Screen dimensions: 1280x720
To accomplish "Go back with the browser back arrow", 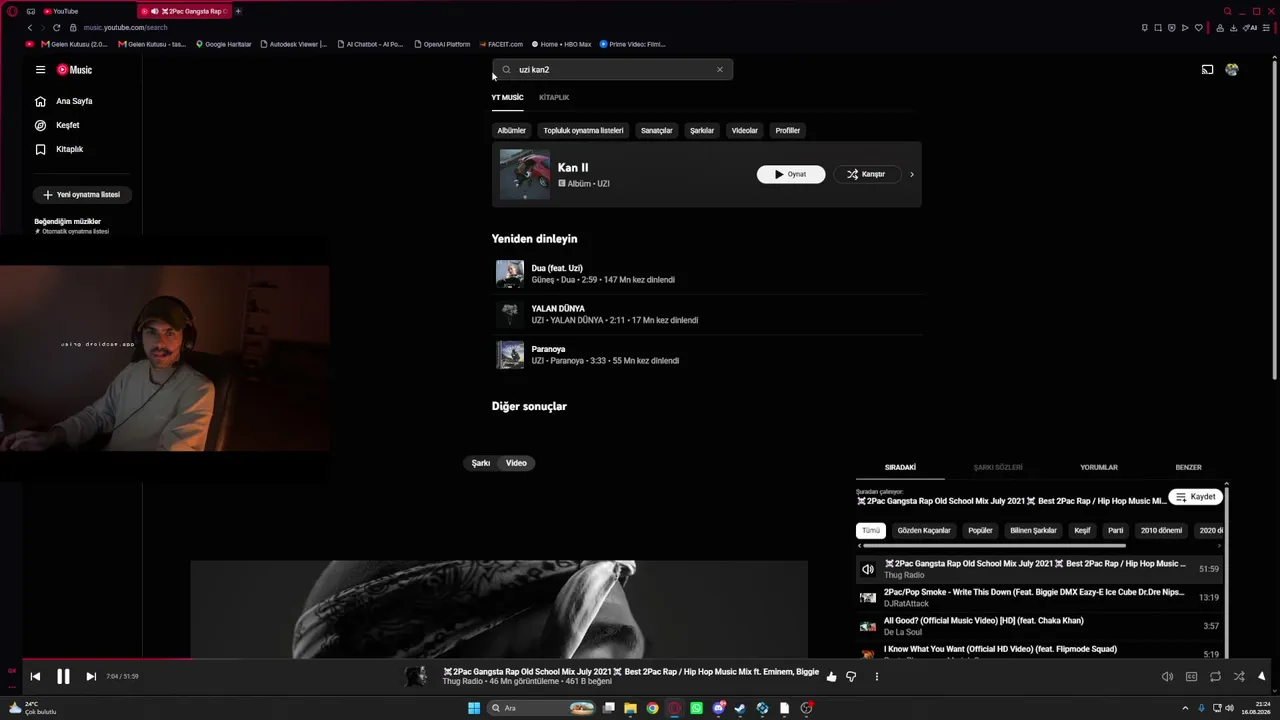I will coord(30,28).
